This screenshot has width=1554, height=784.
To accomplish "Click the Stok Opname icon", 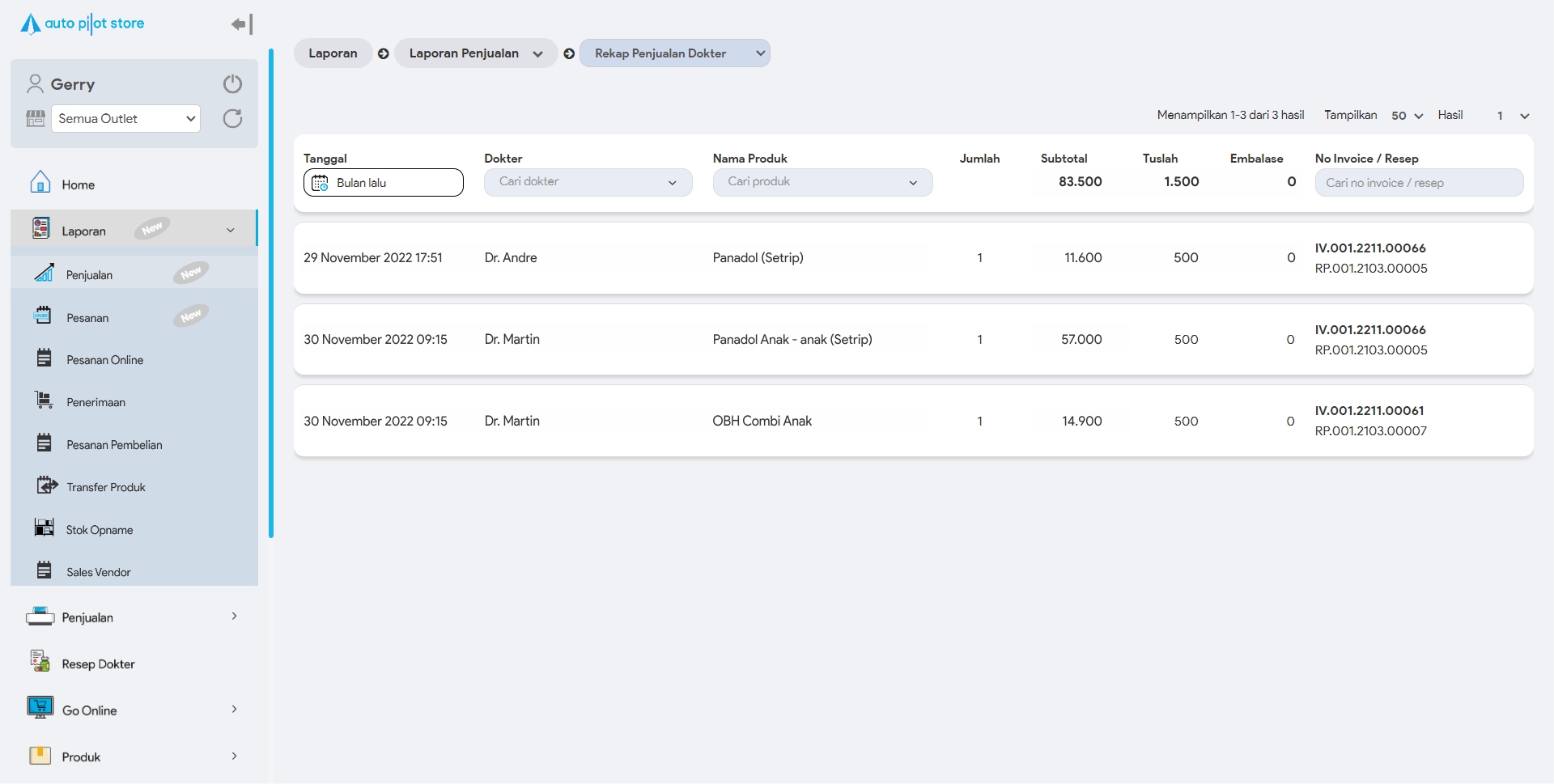I will click(44, 528).
